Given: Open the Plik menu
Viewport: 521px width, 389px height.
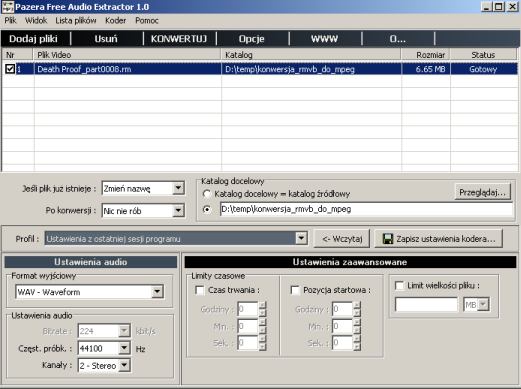Looking at the screenshot, I should (10, 21).
